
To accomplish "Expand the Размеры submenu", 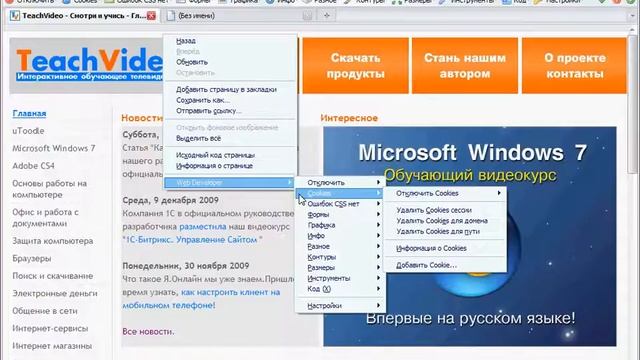I will (x=340, y=267).
